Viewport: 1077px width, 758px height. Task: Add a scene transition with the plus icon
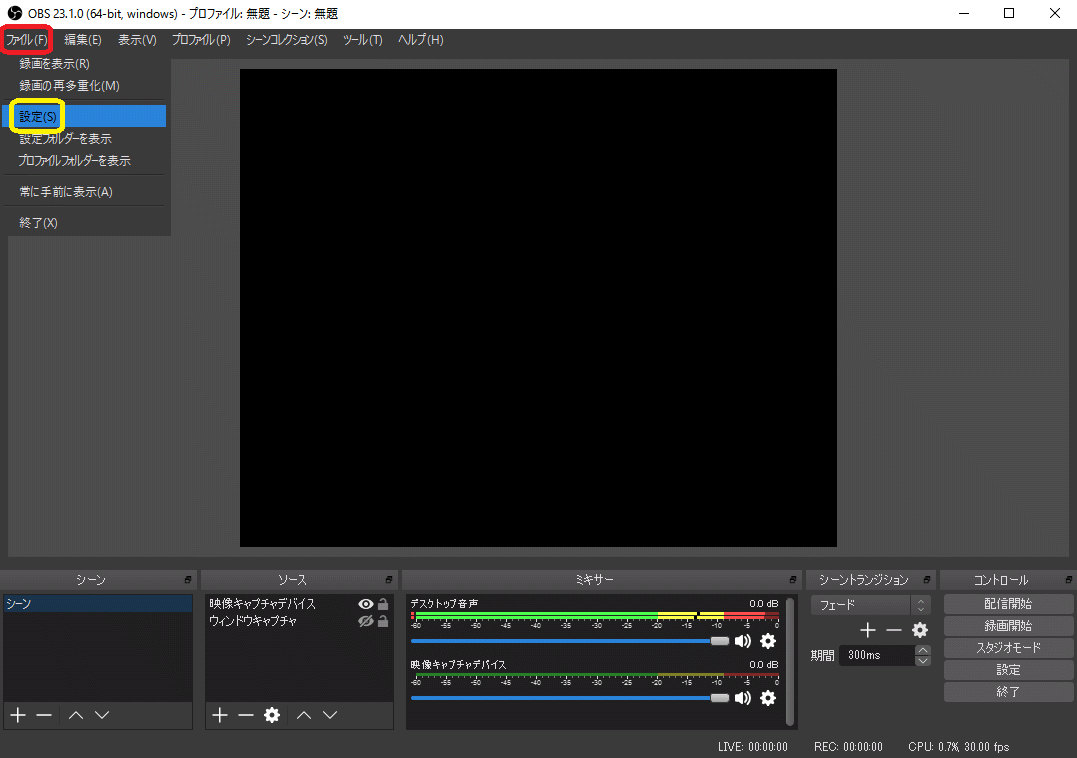[867, 630]
